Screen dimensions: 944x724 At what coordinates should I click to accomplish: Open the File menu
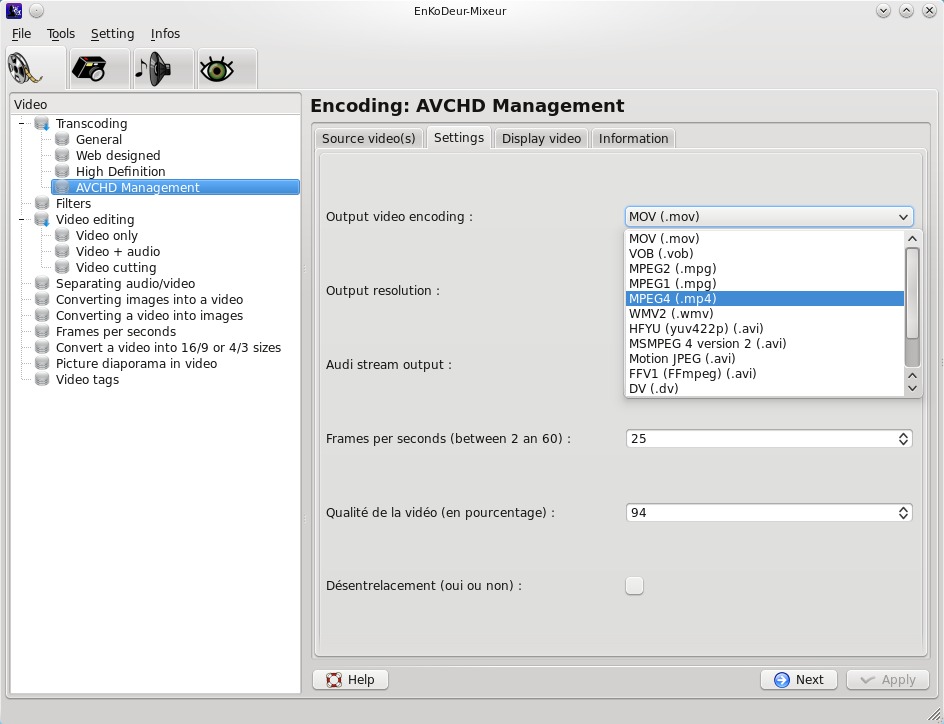pos(21,34)
